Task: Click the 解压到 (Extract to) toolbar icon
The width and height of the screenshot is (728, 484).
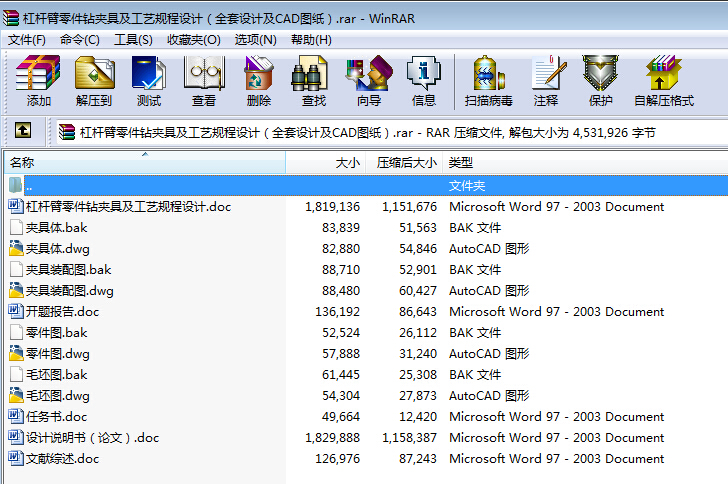Action: pyautogui.click(x=95, y=73)
